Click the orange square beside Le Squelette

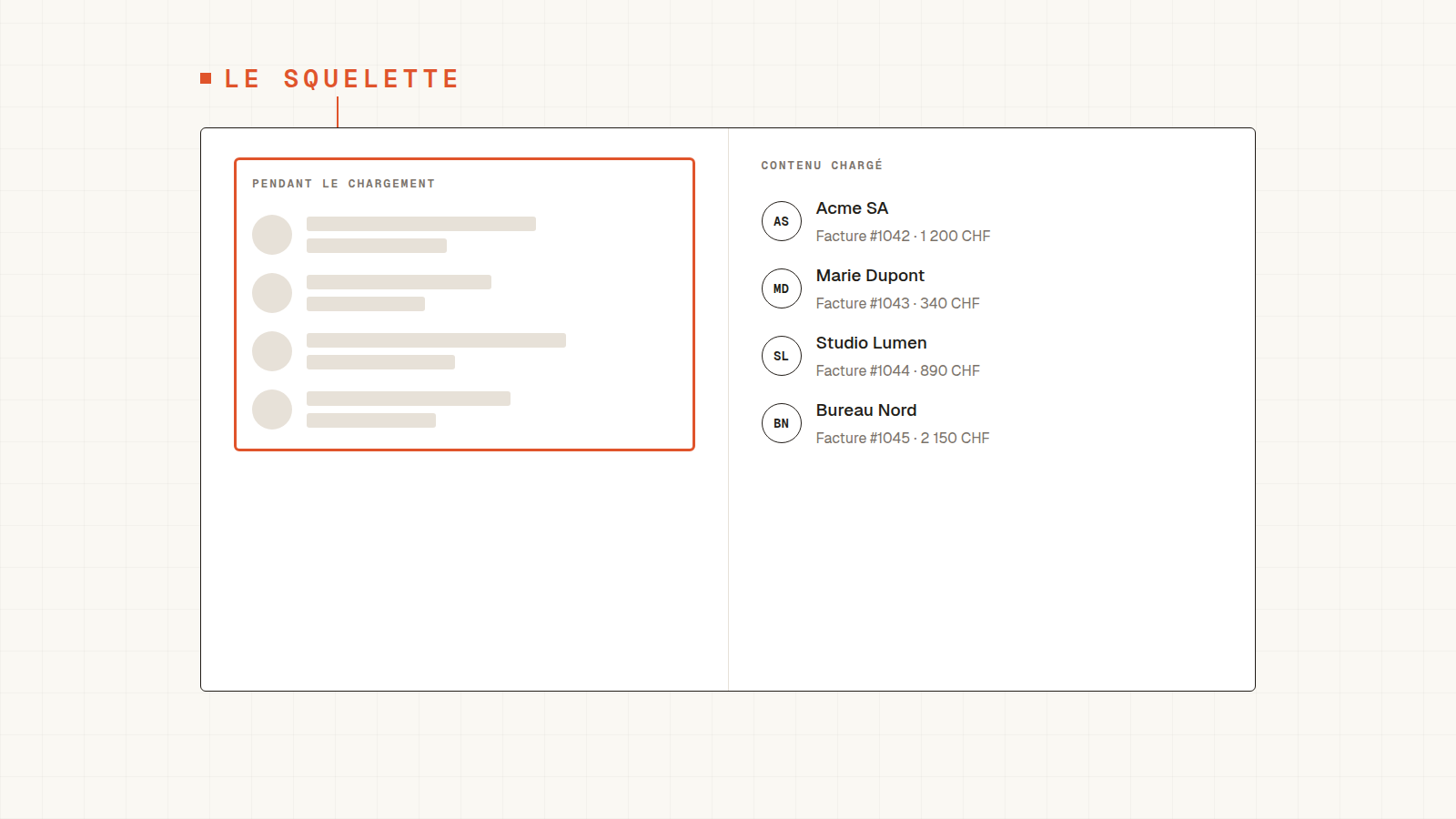coord(206,78)
